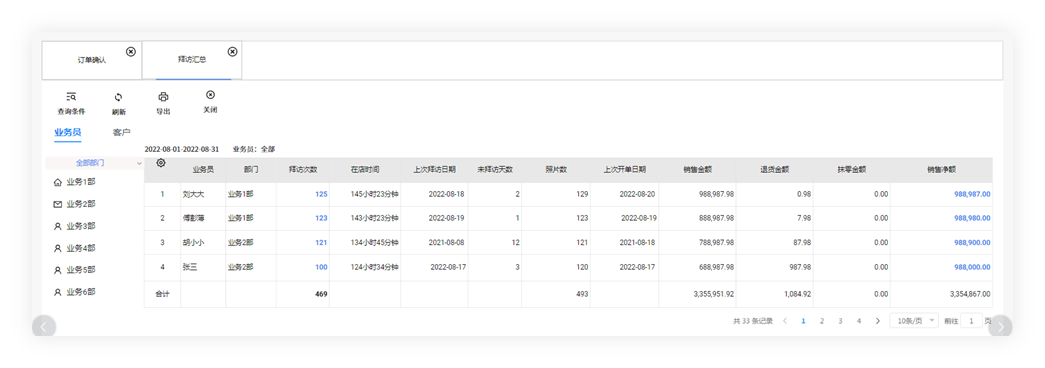Open the 查询条件 query filter
The width and height of the screenshot is (1045, 368).
(x=71, y=103)
